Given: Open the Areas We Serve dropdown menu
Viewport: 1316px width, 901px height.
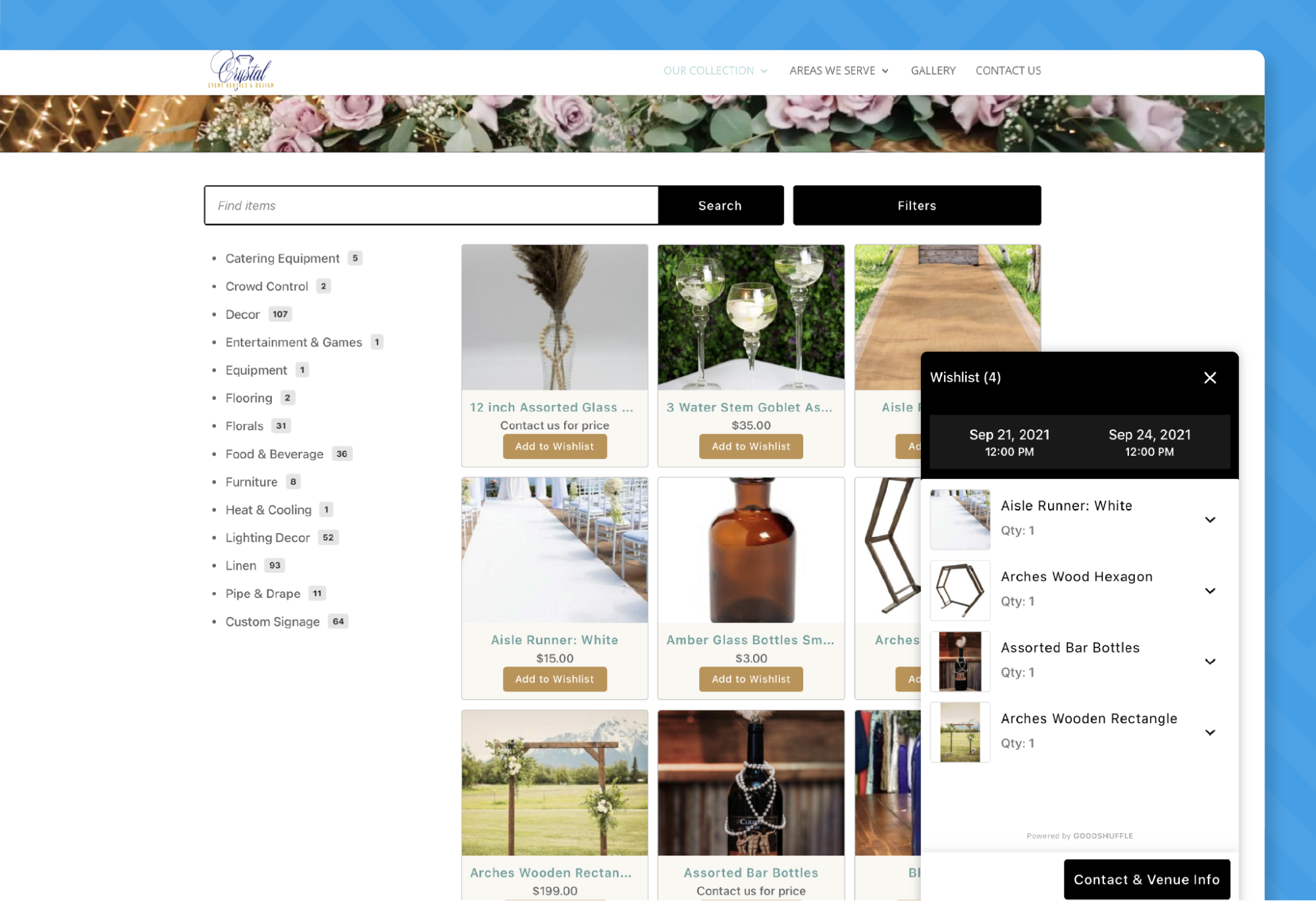Looking at the screenshot, I should pos(839,70).
